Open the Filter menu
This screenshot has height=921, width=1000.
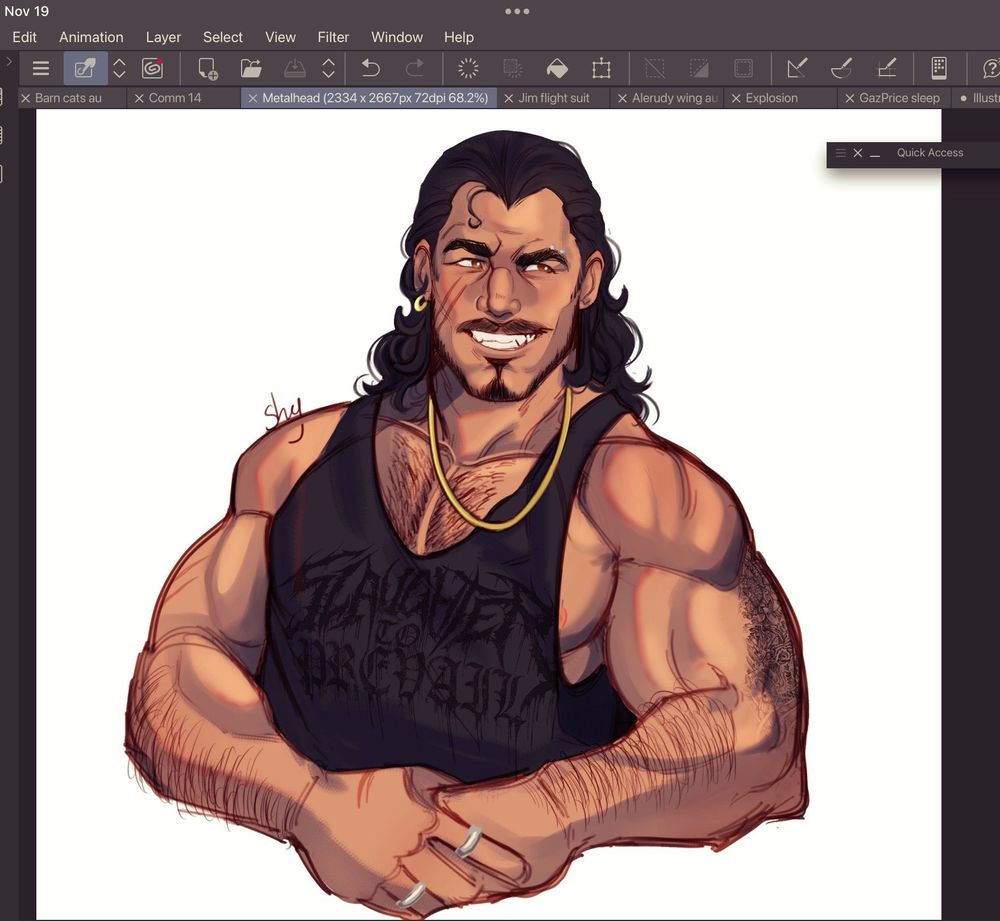333,38
